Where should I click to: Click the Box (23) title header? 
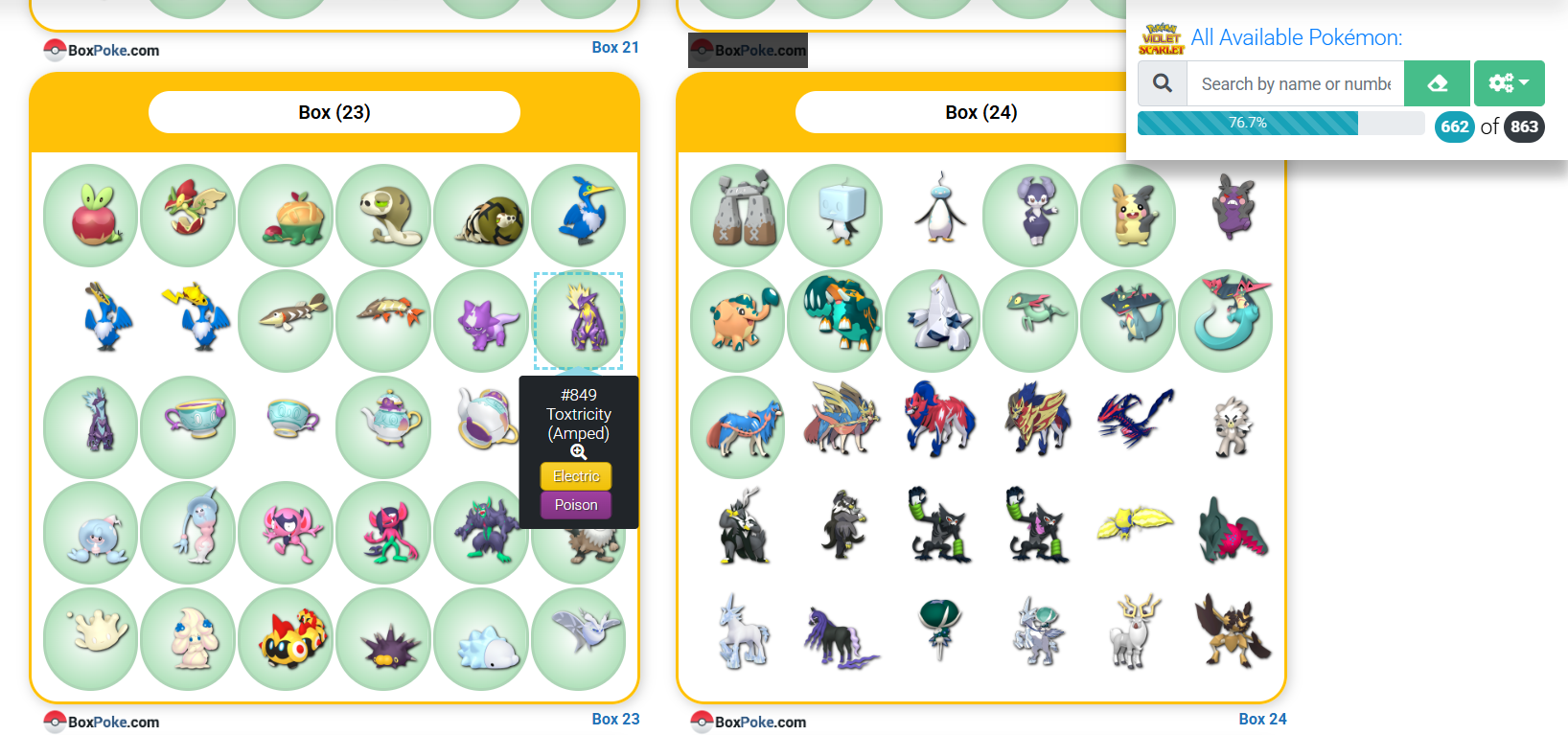coord(334,112)
